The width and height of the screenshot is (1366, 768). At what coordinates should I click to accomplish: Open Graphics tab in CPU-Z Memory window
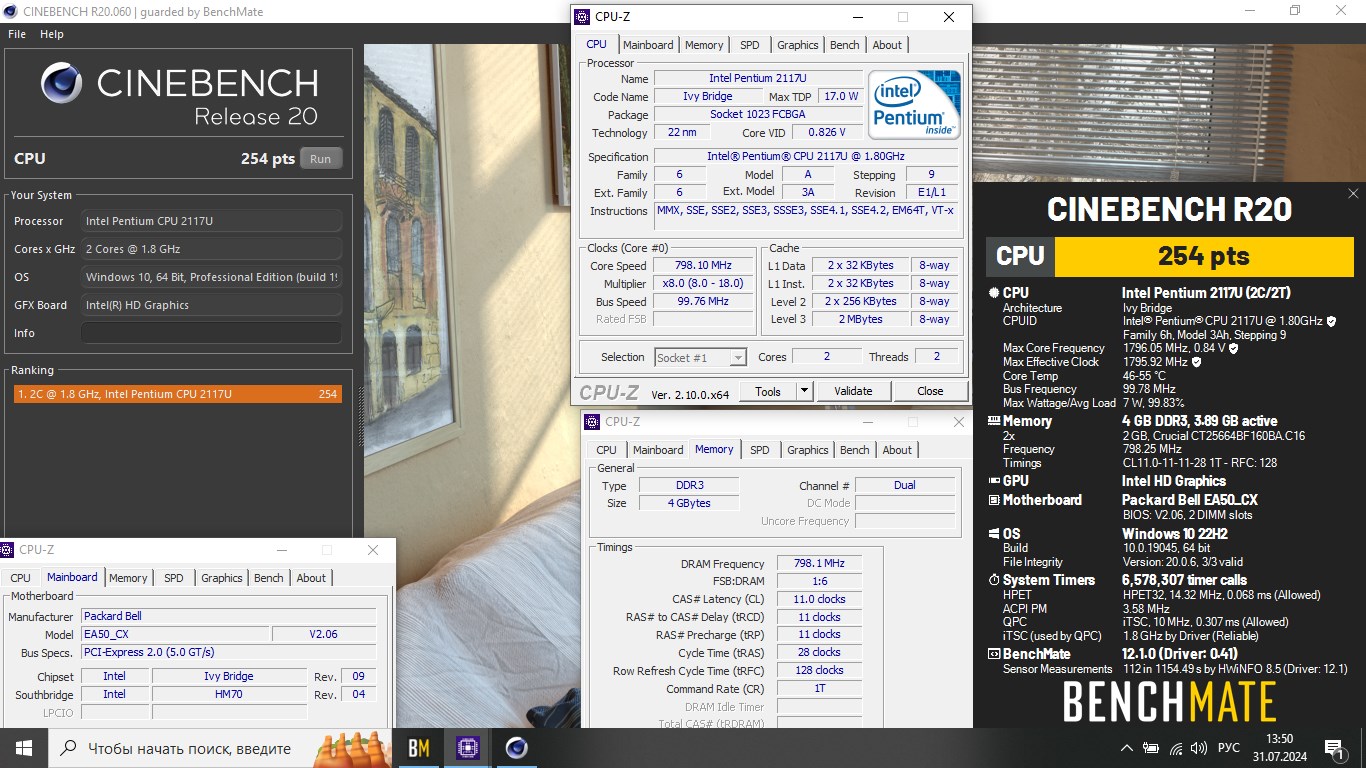click(x=808, y=450)
